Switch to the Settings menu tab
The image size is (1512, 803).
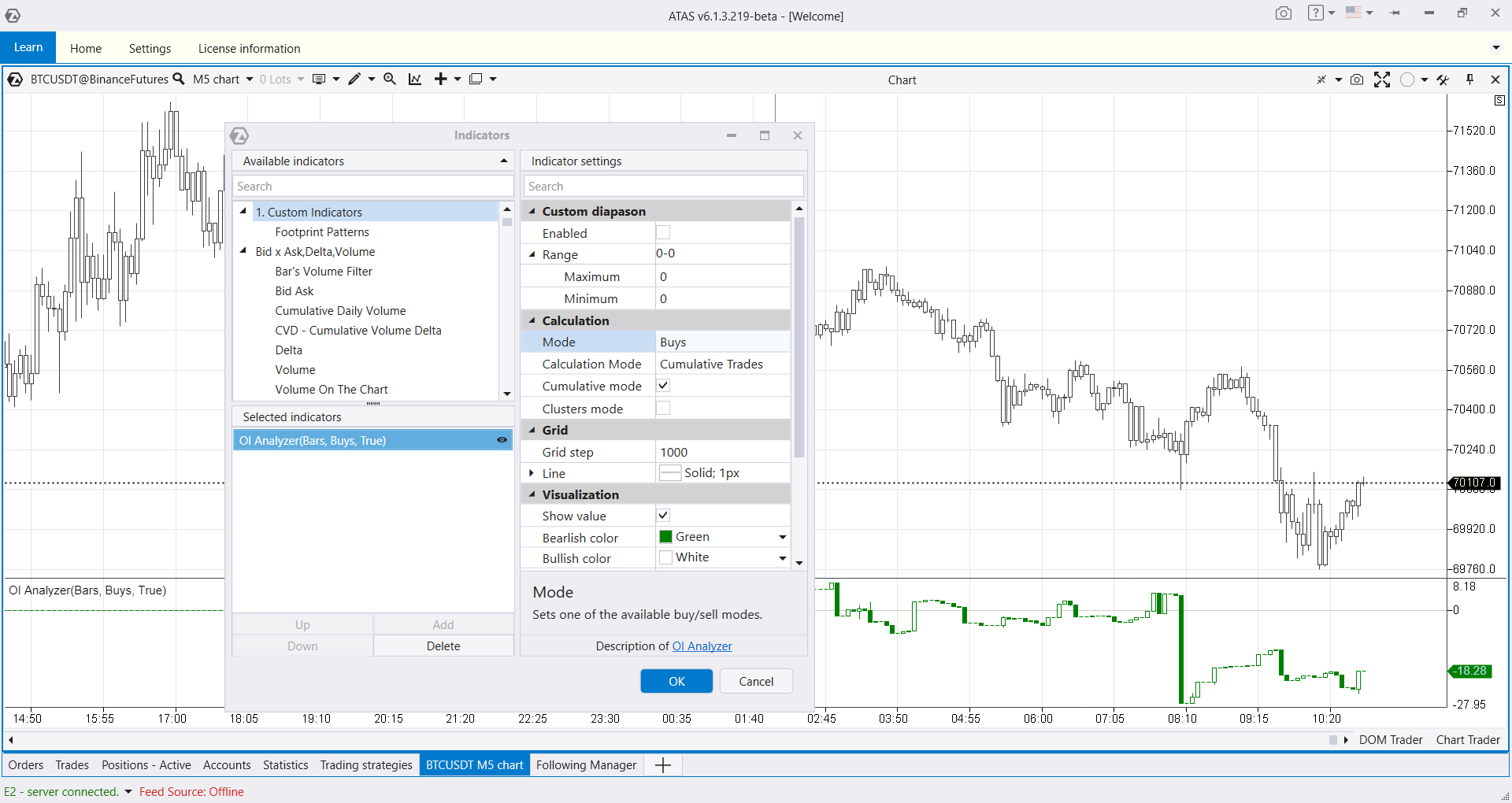[x=150, y=48]
